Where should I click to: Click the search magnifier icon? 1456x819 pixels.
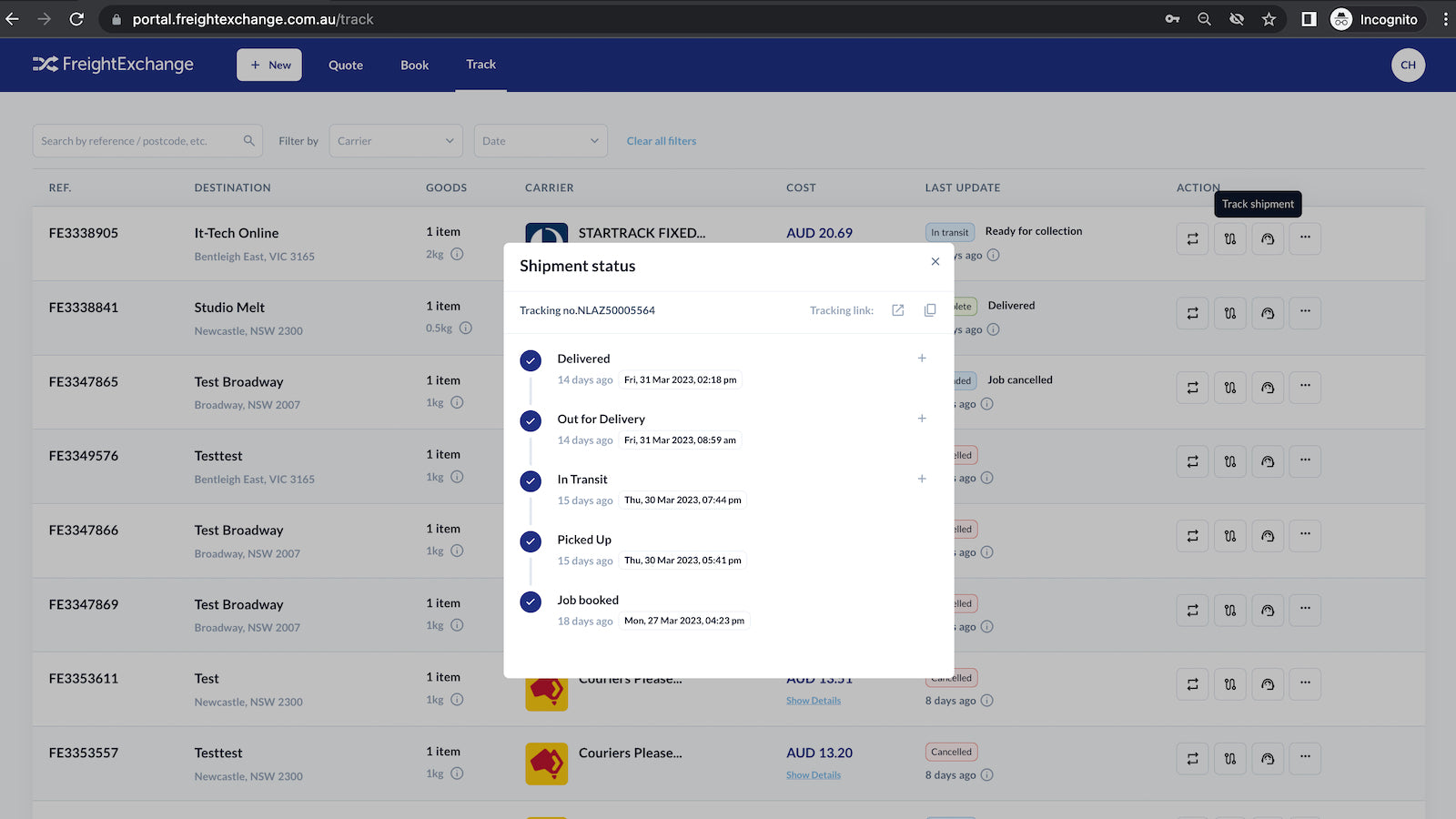click(248, 140)
